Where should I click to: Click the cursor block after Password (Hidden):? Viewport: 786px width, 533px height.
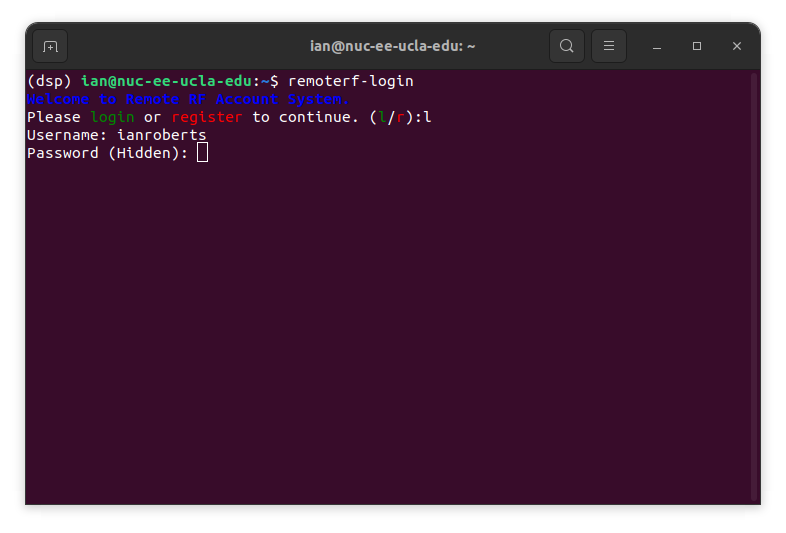point(202,152)
